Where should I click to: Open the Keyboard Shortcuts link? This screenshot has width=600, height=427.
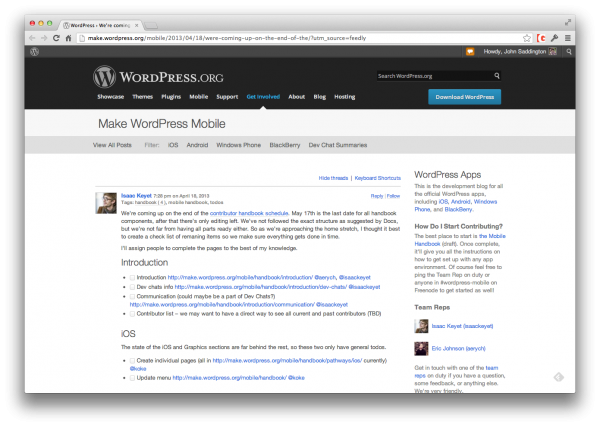pyautogui.click(x=378, y=178)
